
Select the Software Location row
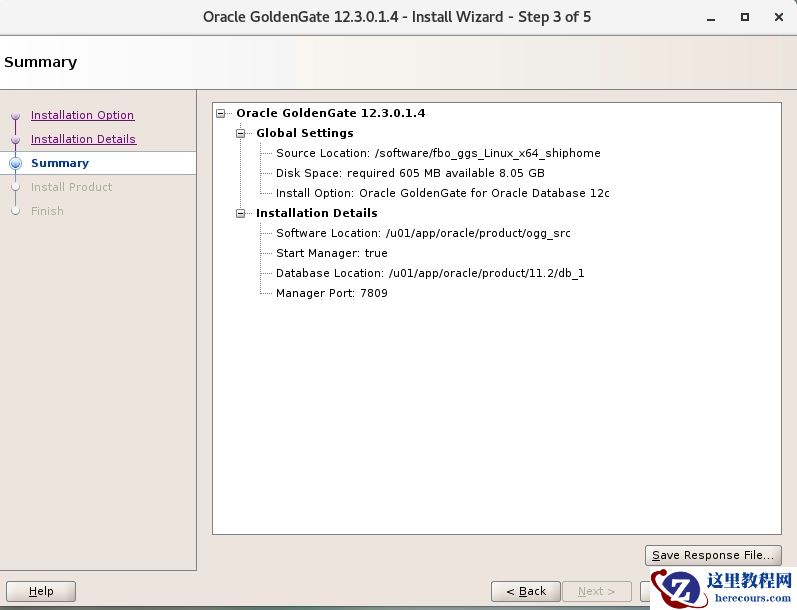(x=423, y=233)
